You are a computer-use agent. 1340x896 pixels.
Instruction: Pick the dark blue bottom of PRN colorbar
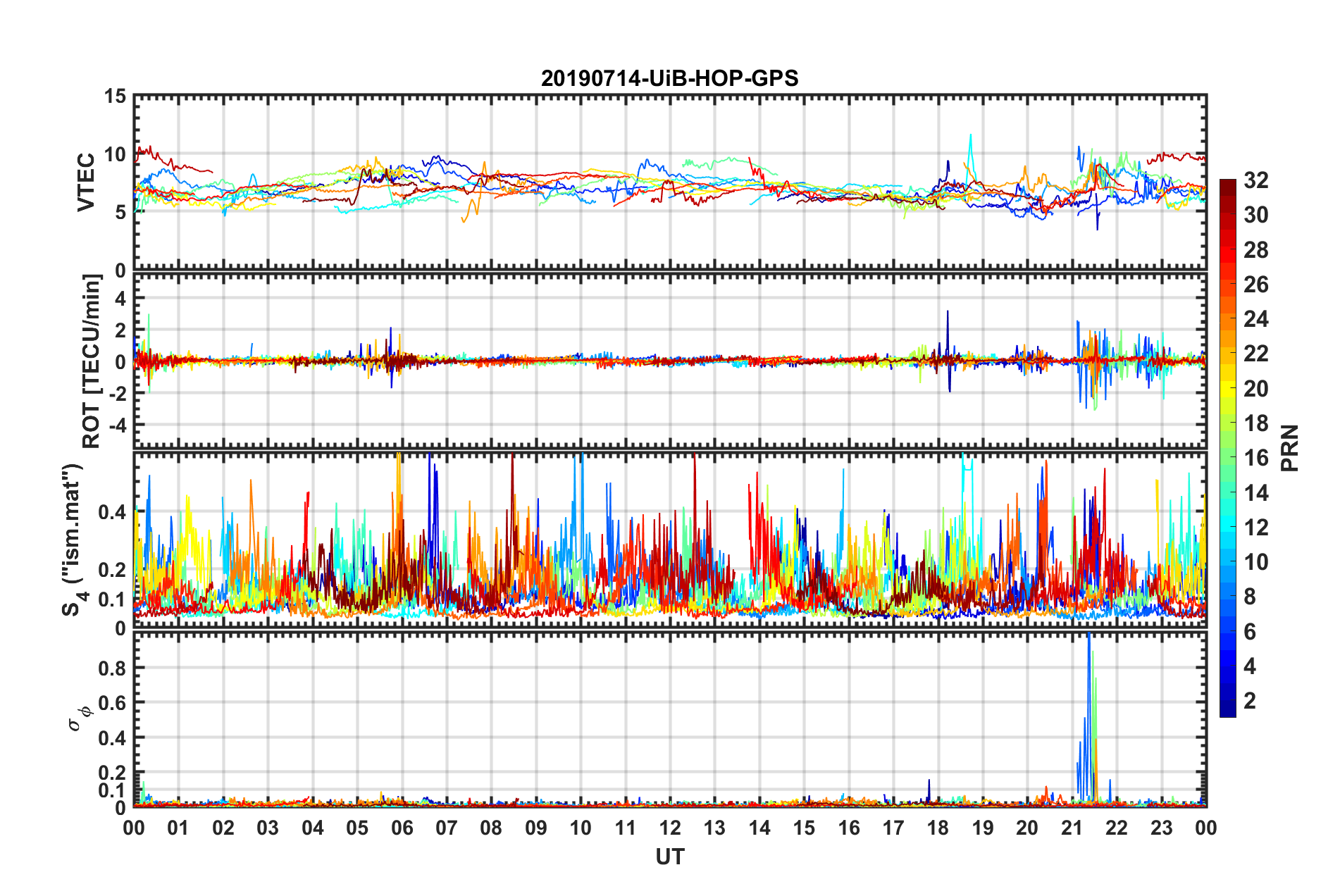(x=1227, y=710)
